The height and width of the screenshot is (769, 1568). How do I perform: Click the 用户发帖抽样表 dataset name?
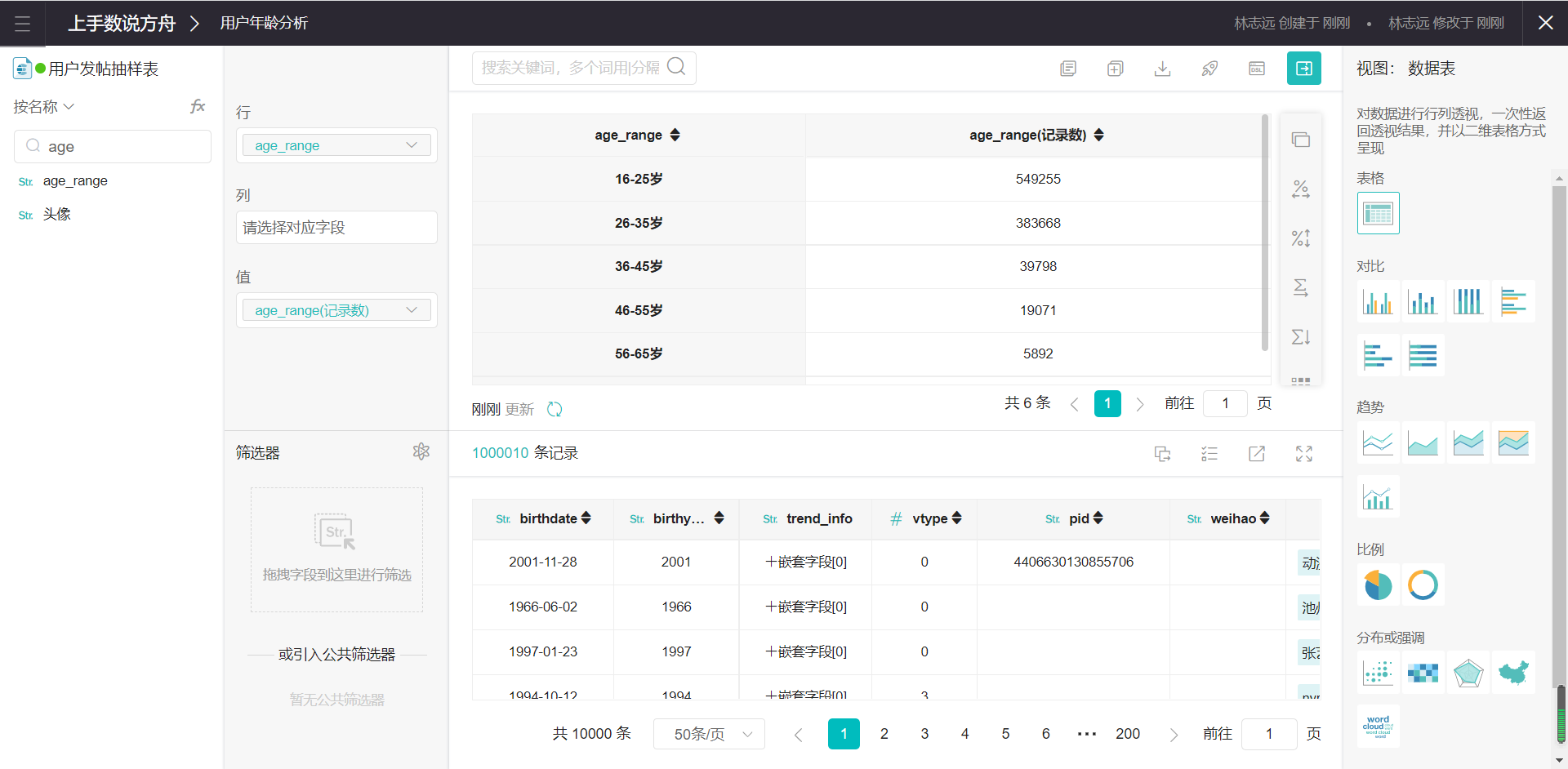pyautogui.click(x=104, y=69)
